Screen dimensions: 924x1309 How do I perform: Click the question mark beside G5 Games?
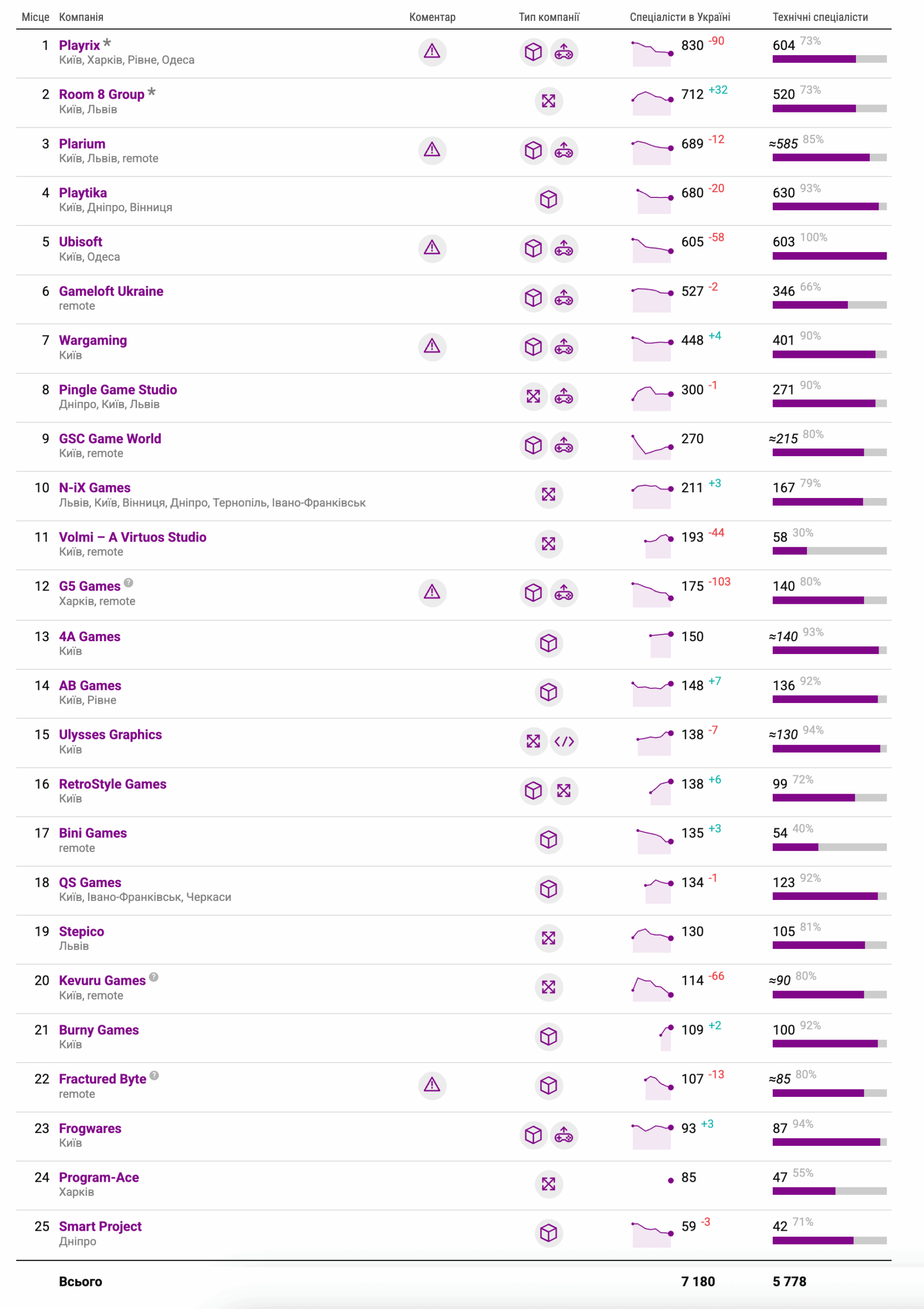(129, 583)
